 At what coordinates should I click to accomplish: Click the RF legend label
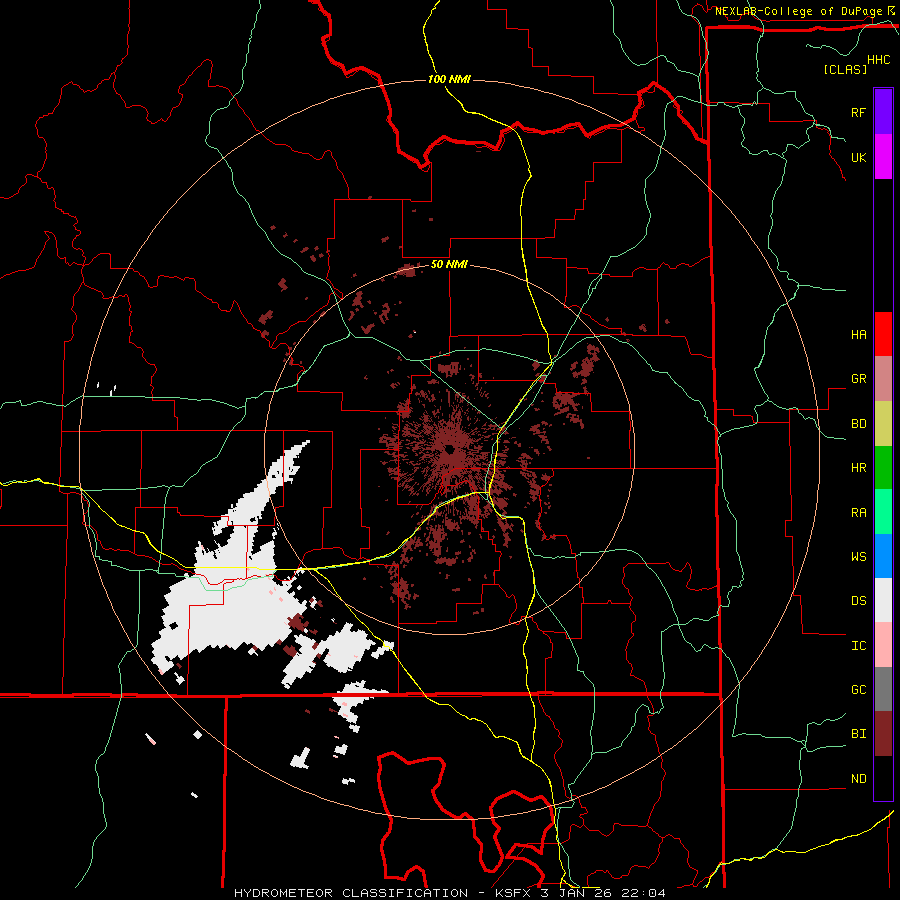pos(858,113)
